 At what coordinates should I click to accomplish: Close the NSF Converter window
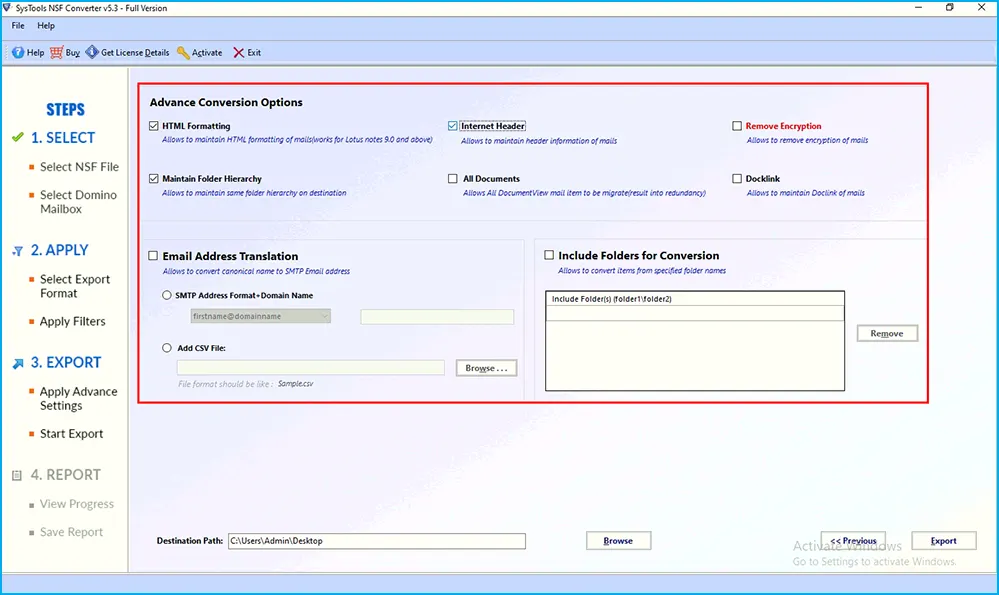point(981,8)
